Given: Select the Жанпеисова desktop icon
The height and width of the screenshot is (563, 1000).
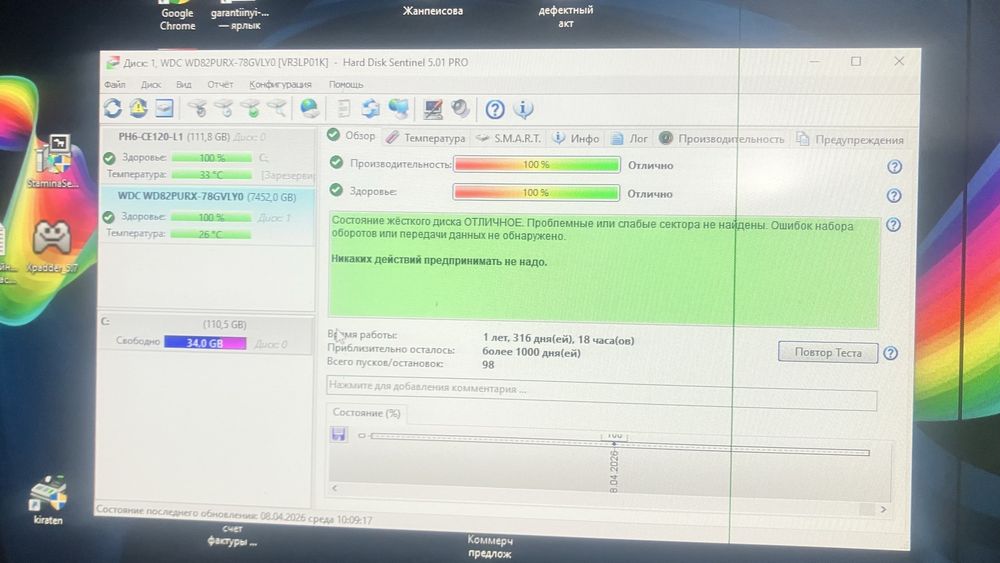Looking at the screenshot, I should pos(433,11).
